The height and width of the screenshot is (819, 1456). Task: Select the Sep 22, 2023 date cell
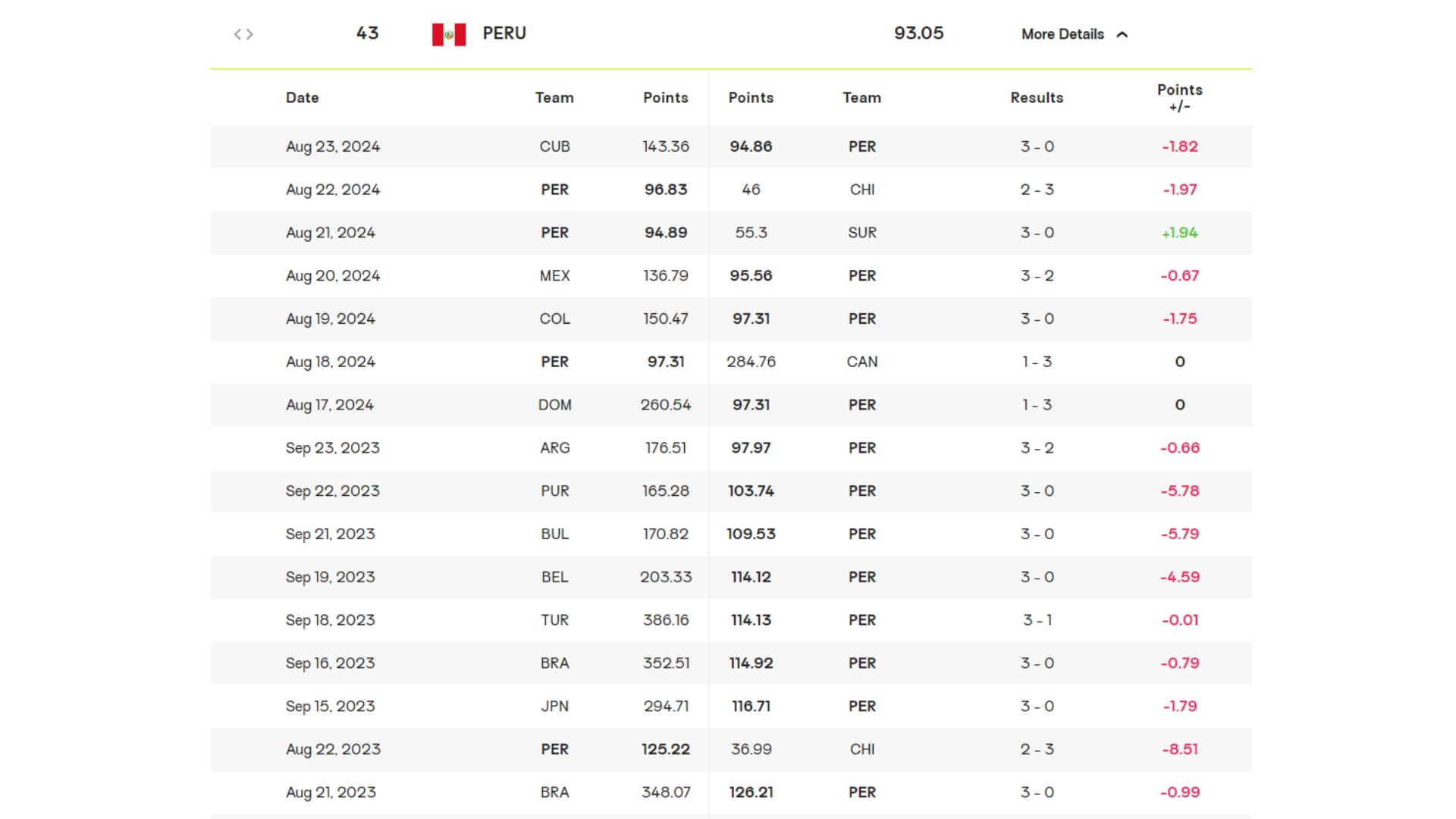(333, 491)
